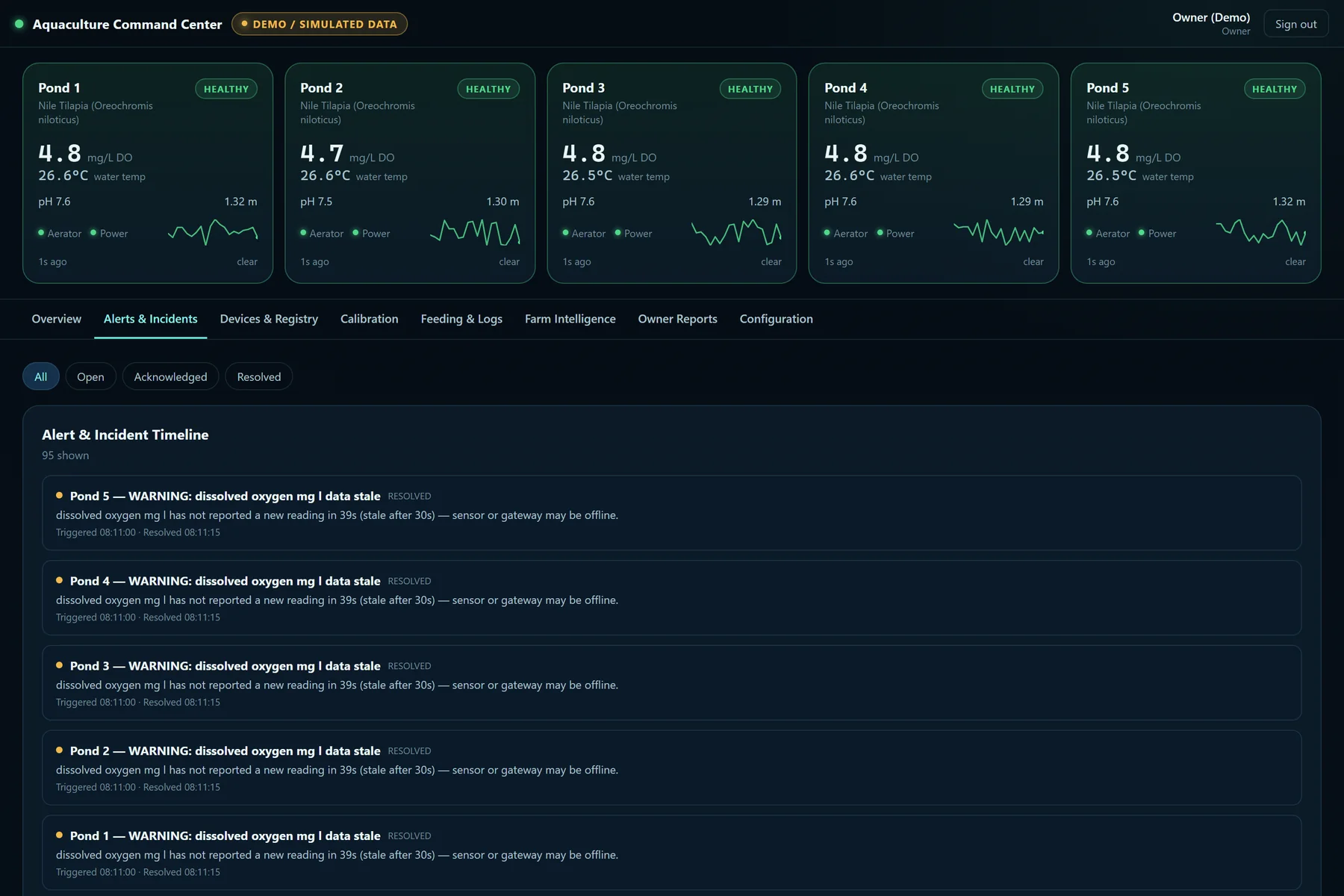
Task: Open the Overview tab
Action: tap(57, 319)
